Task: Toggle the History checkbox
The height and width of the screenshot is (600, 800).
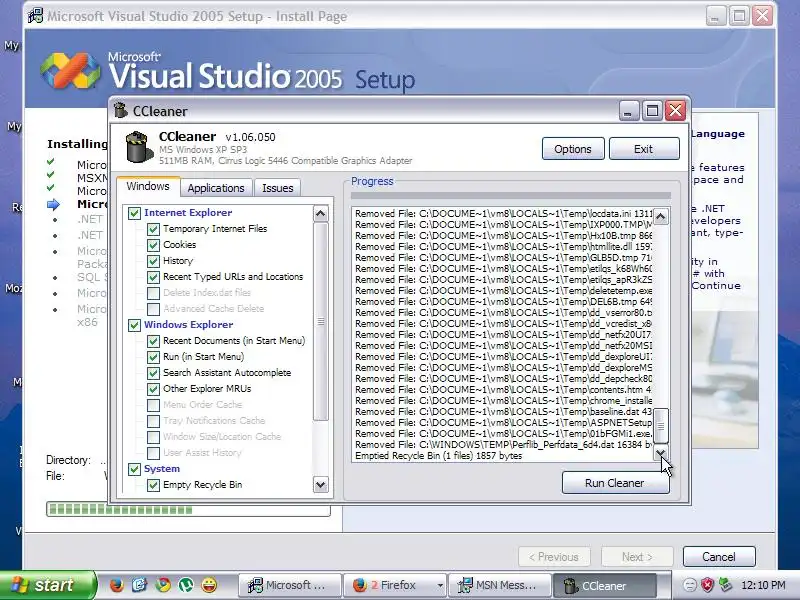Action: click(x=153, y=261)
